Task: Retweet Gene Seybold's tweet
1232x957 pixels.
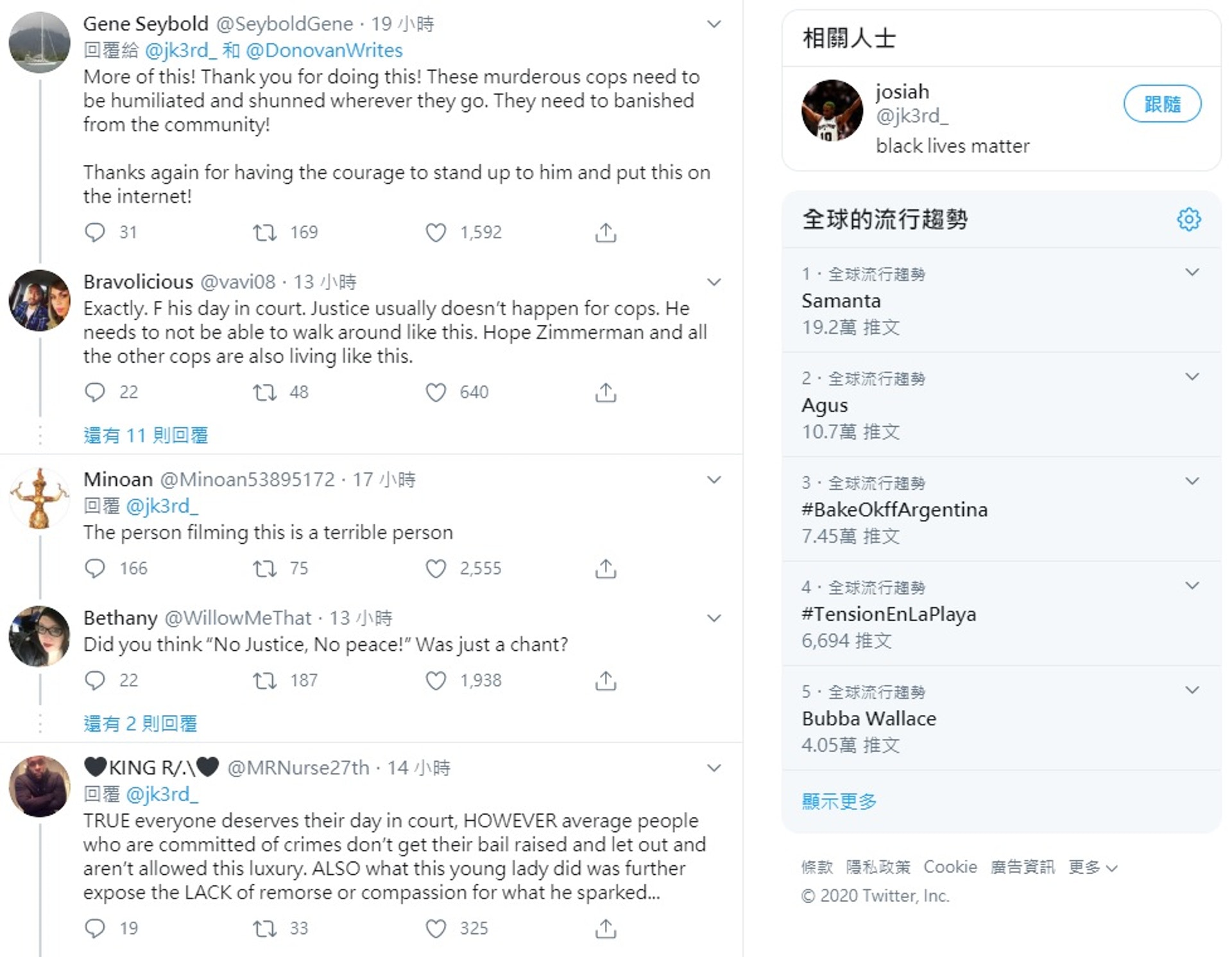Action: coord(264,232)
